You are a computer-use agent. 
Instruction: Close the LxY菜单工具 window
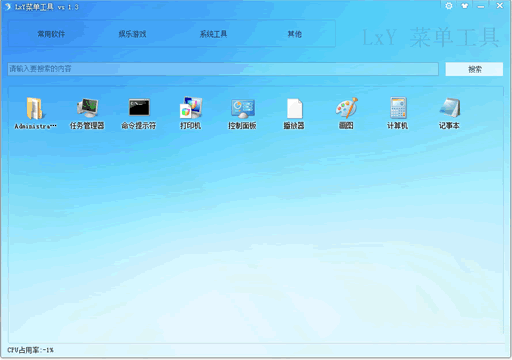pos(499,6)
